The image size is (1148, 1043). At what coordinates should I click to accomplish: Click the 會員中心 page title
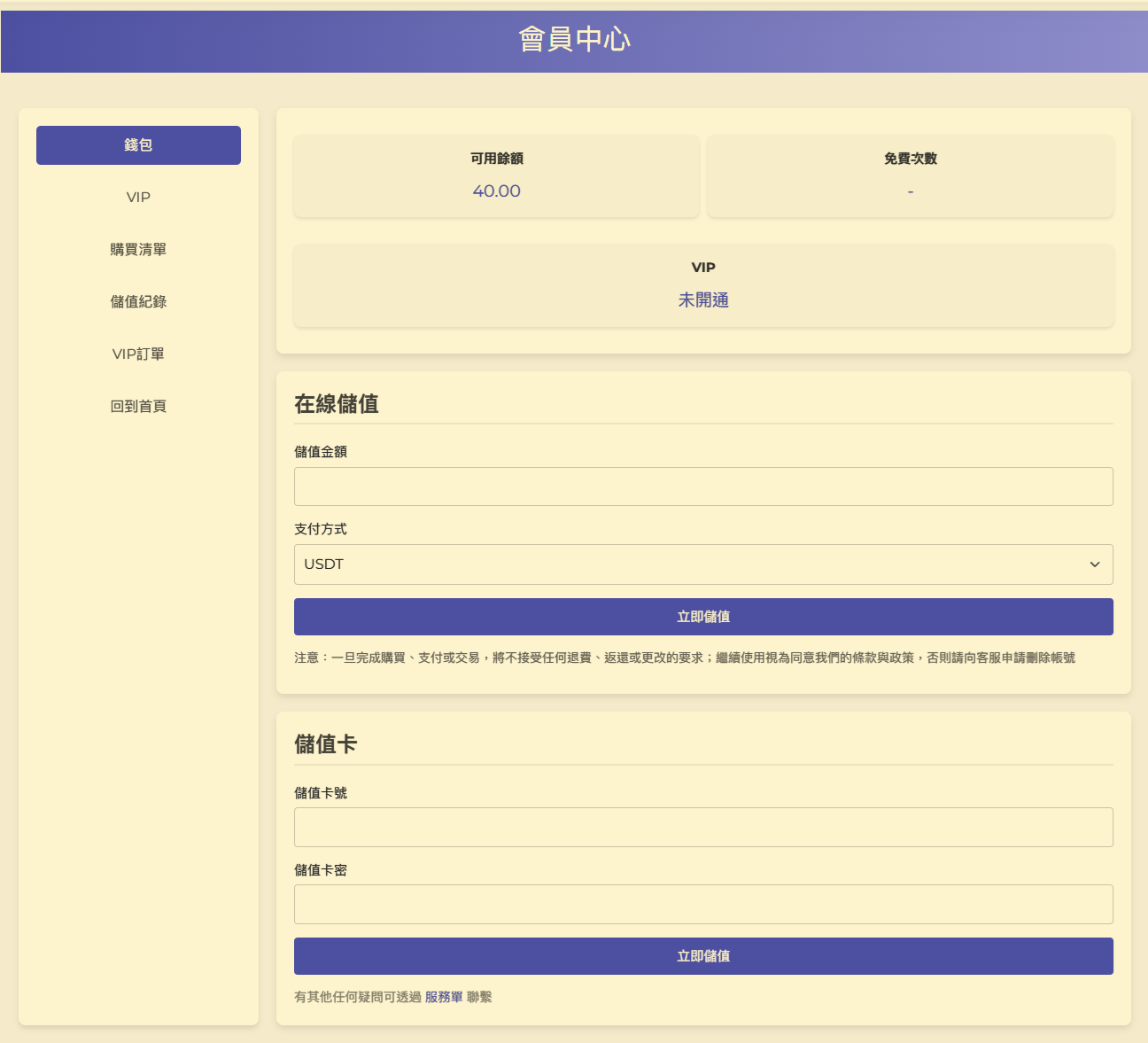tap(574, 40)
